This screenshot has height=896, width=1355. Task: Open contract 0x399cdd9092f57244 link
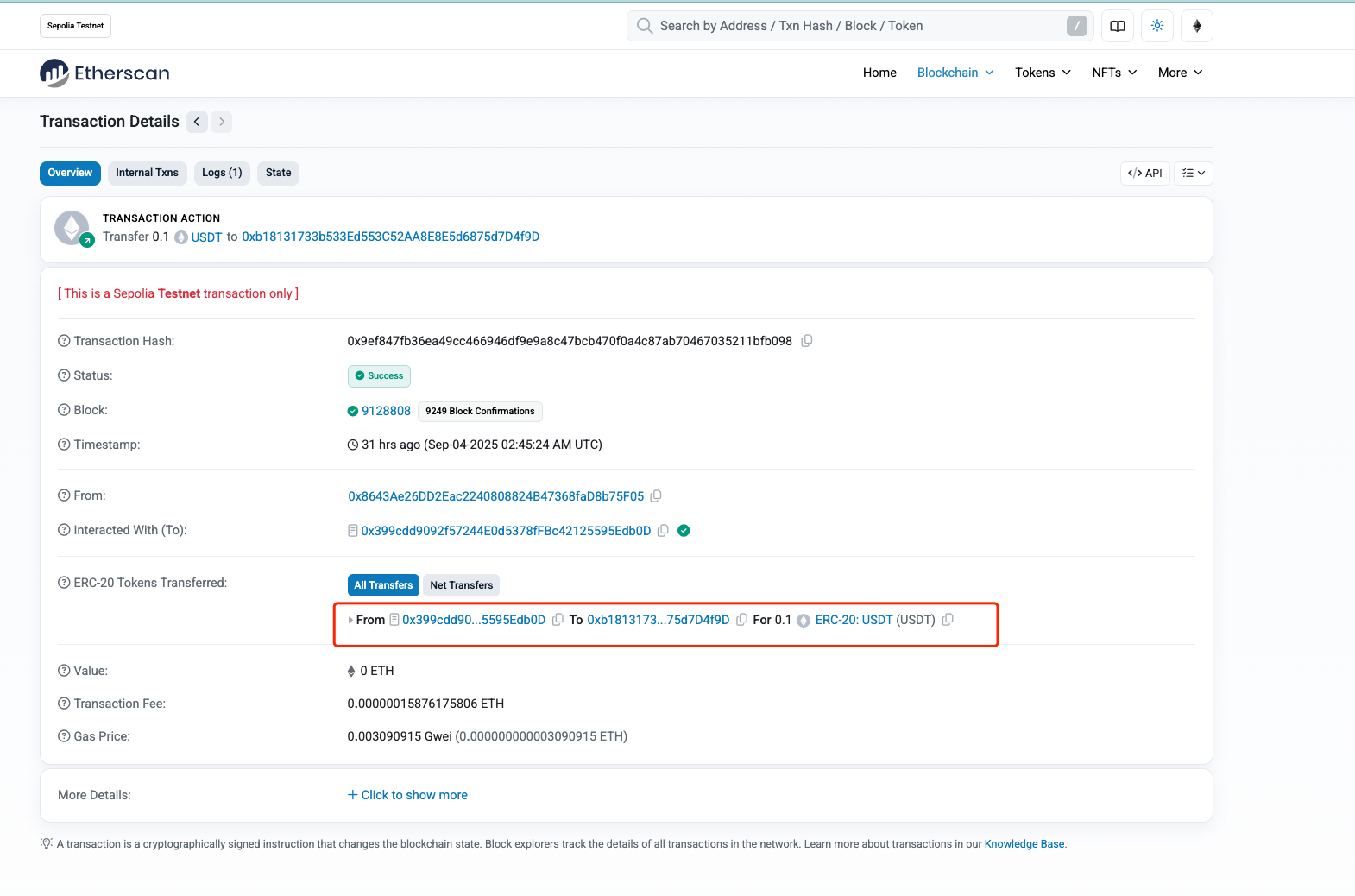[x=506, y=531]
